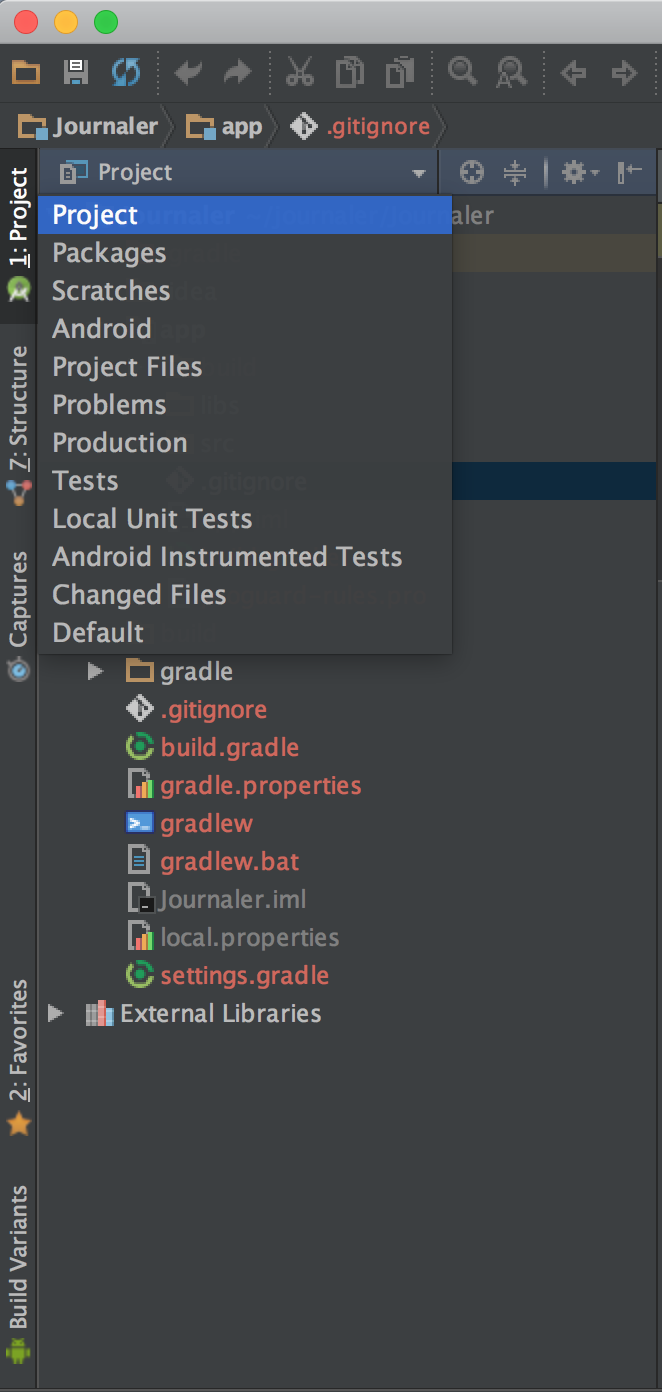Open project view settings gear

point(579,173)
